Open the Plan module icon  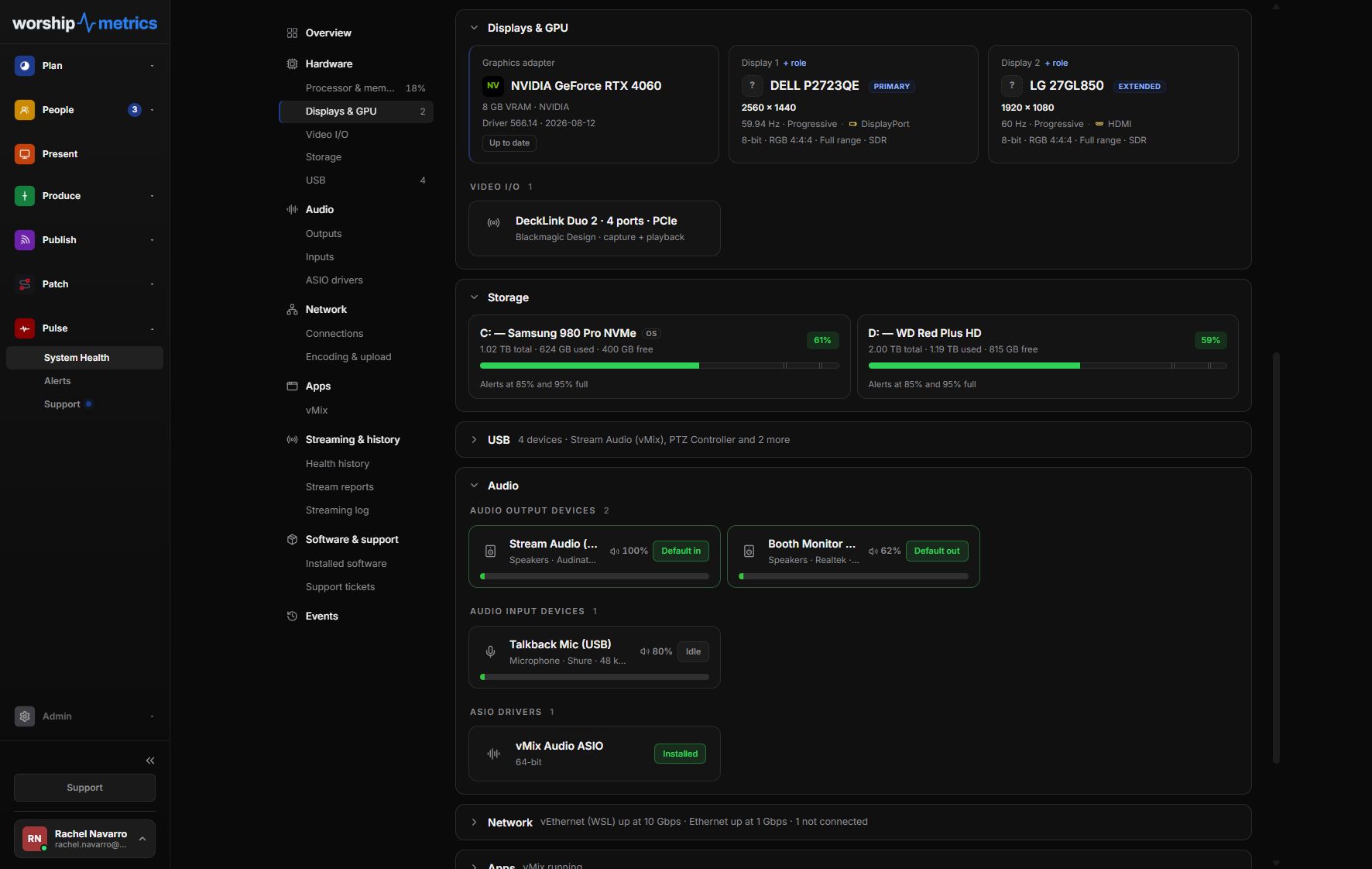tap(25, 66)
